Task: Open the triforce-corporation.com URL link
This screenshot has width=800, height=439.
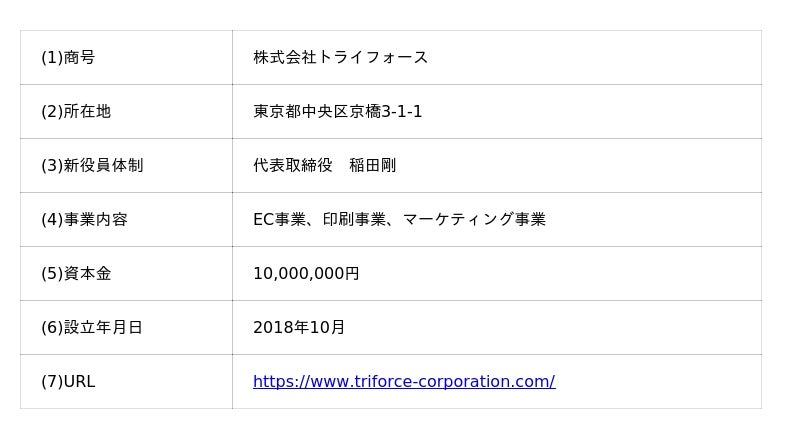Action: coord(403,381)
